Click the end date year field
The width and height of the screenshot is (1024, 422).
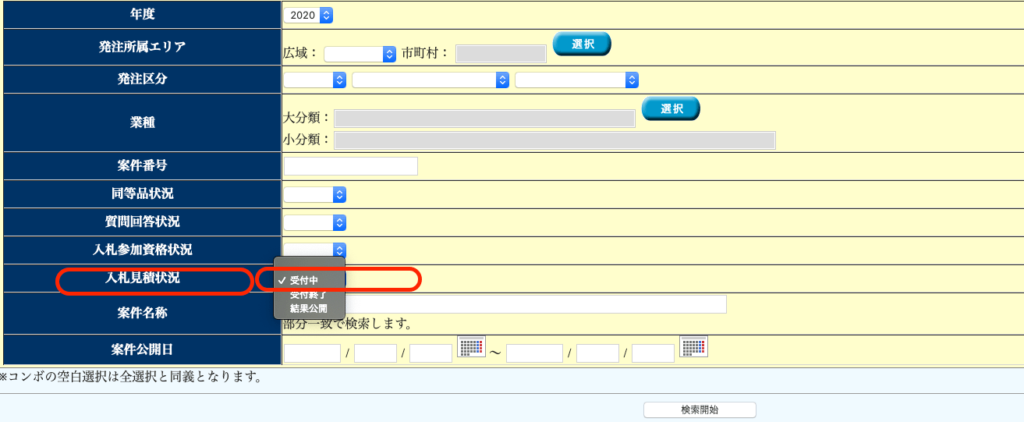point(534,352)
